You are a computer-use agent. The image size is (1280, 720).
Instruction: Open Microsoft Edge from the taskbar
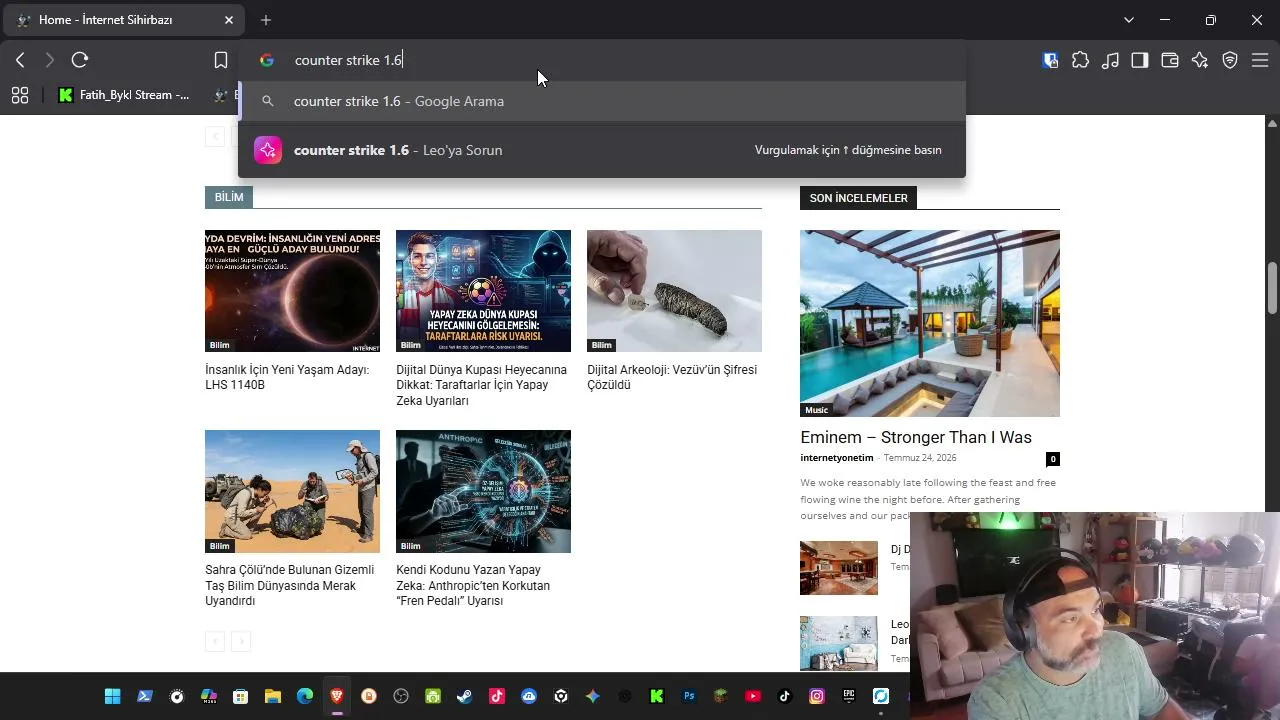pyautogui.click(x=305, y=696)
